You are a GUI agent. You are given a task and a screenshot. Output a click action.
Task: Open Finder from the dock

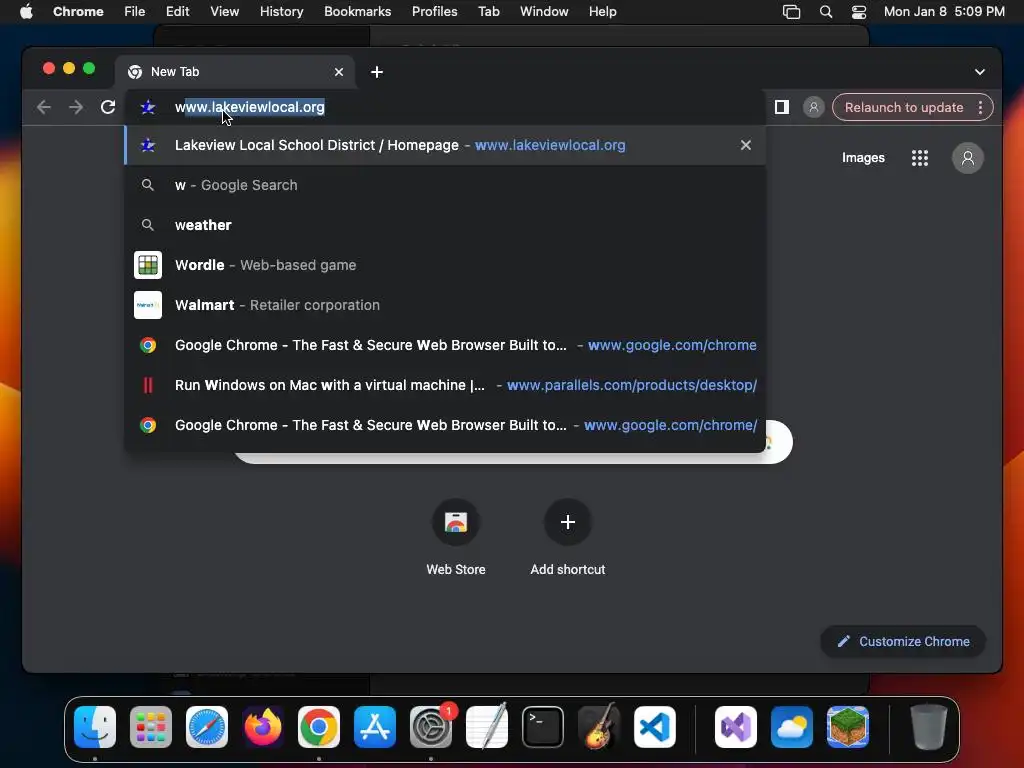coord(95,727)
